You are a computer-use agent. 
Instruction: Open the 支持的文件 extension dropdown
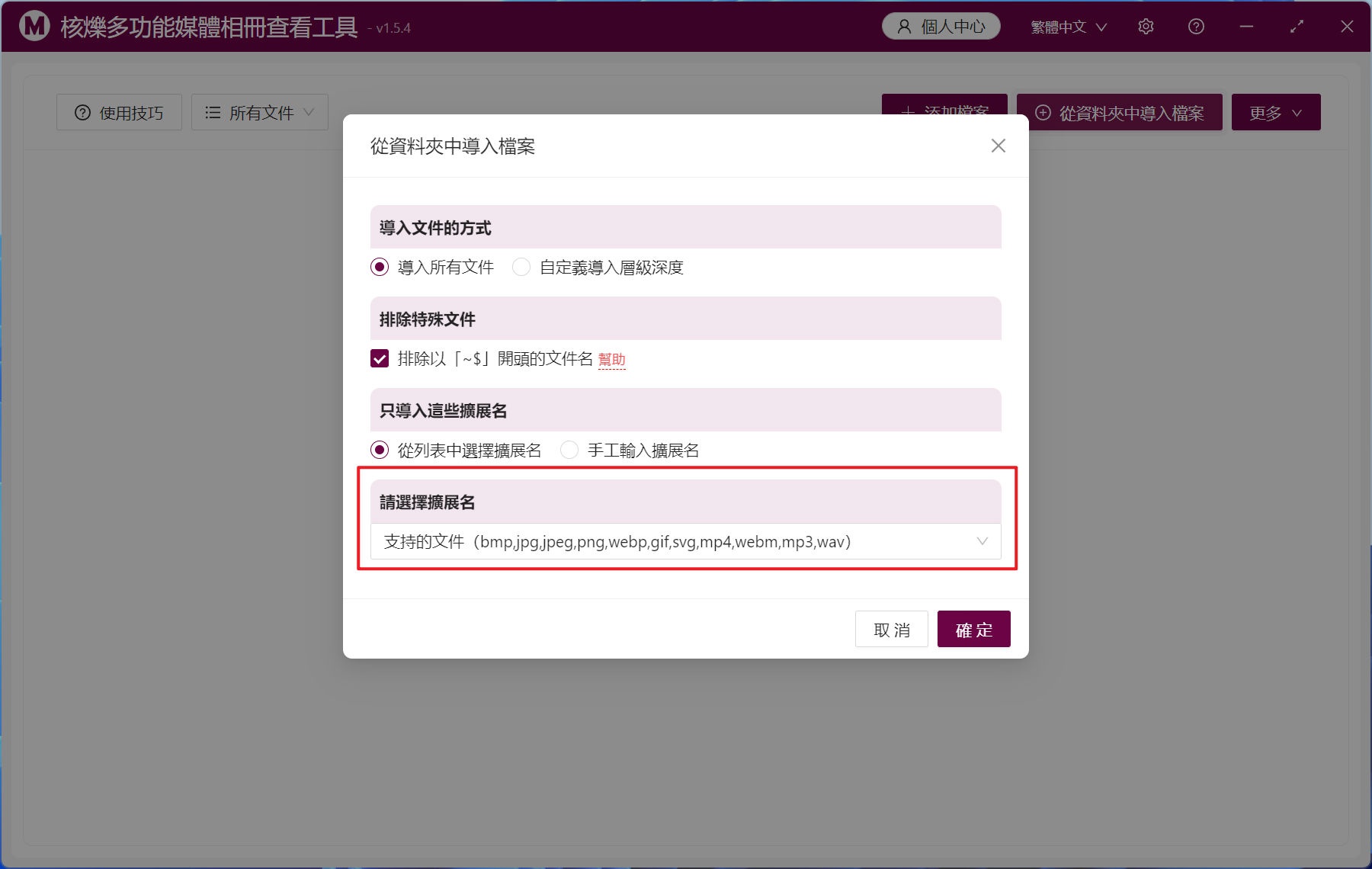(686, 541)
